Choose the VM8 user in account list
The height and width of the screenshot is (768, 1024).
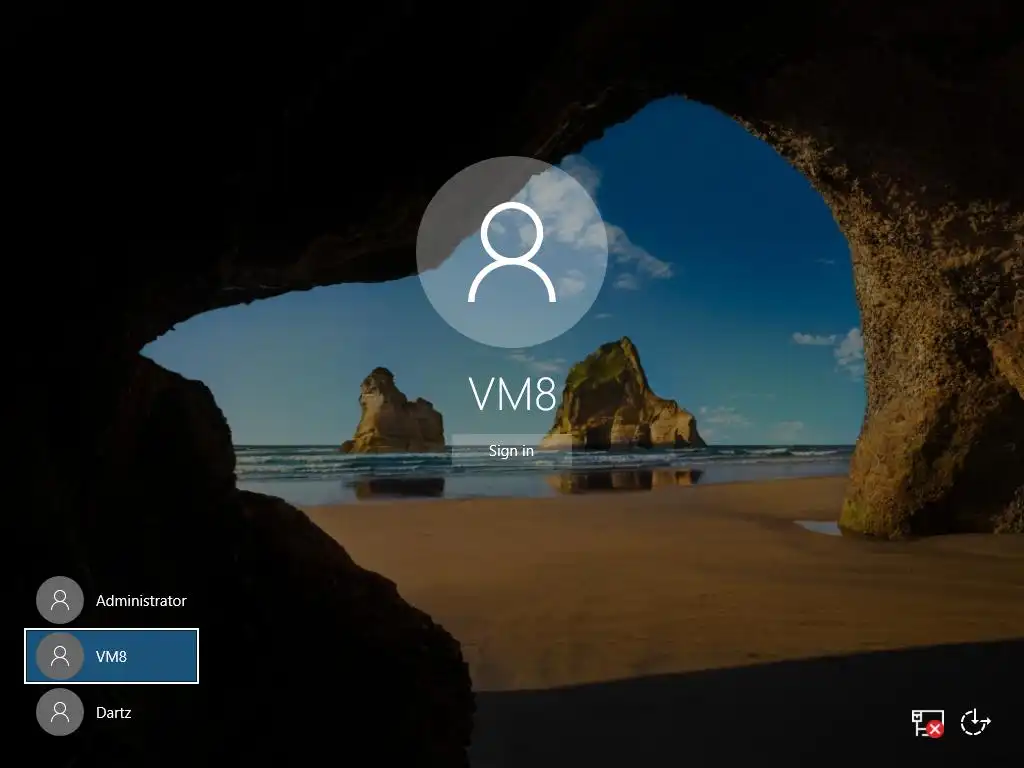tap(112, 656)
